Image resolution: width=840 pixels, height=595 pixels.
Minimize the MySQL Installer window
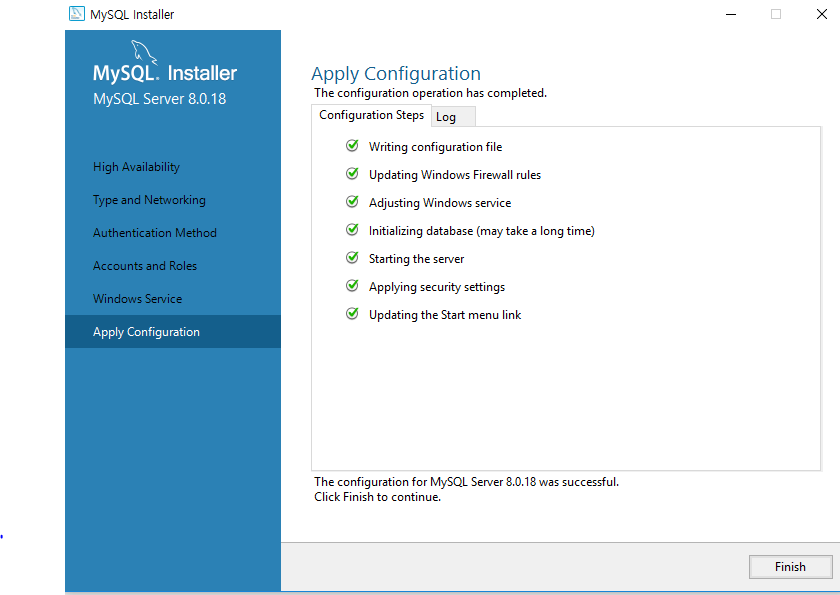tap(731, 14)
